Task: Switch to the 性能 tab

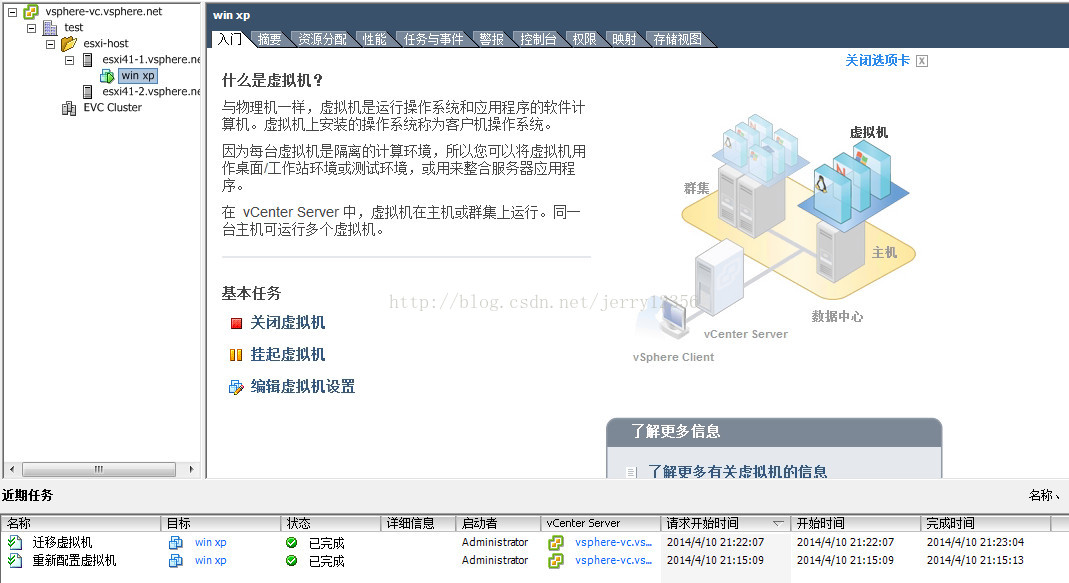Action: (x=374, y=40)
